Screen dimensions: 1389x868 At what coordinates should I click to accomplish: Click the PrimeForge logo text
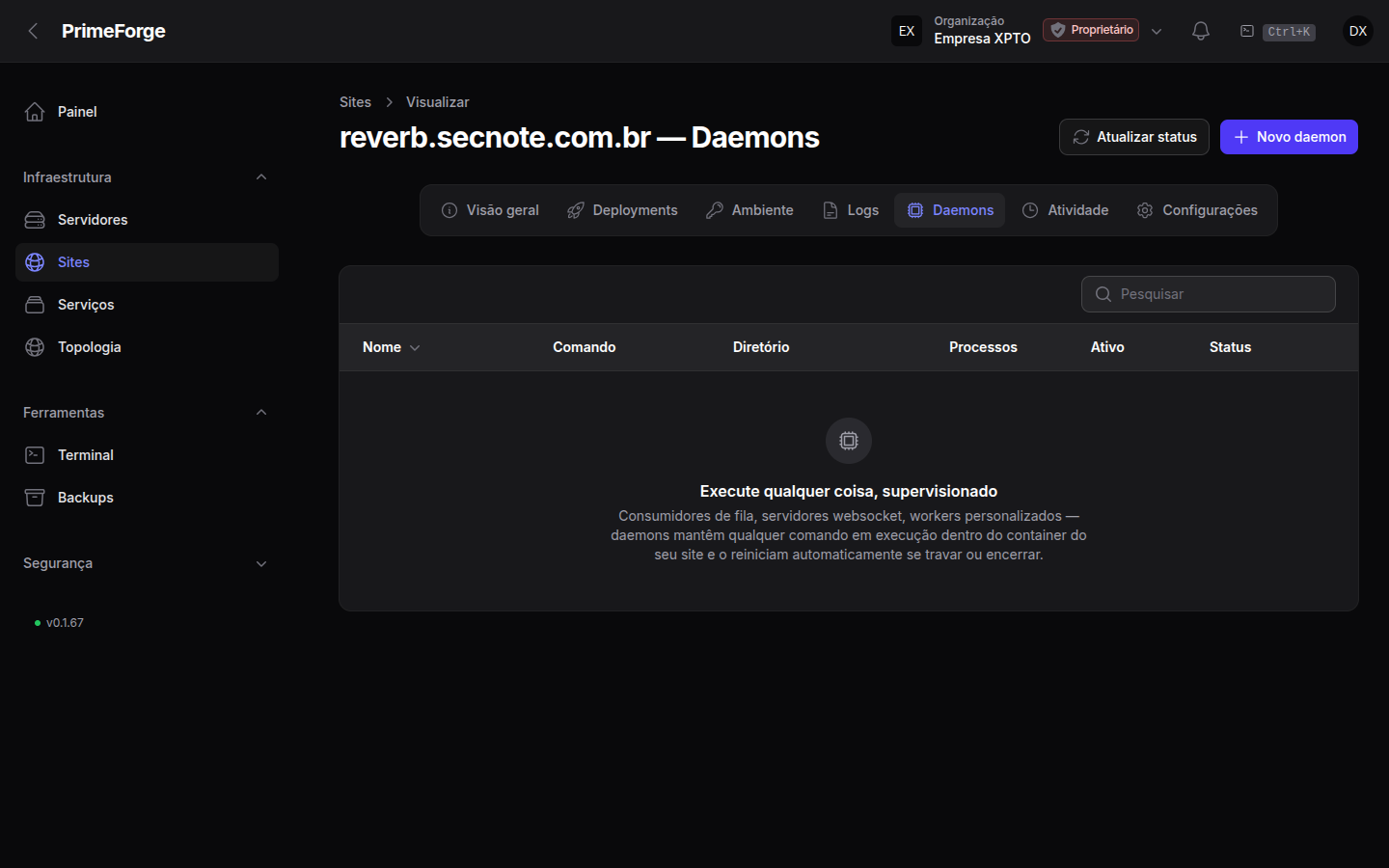coord(114,31)
